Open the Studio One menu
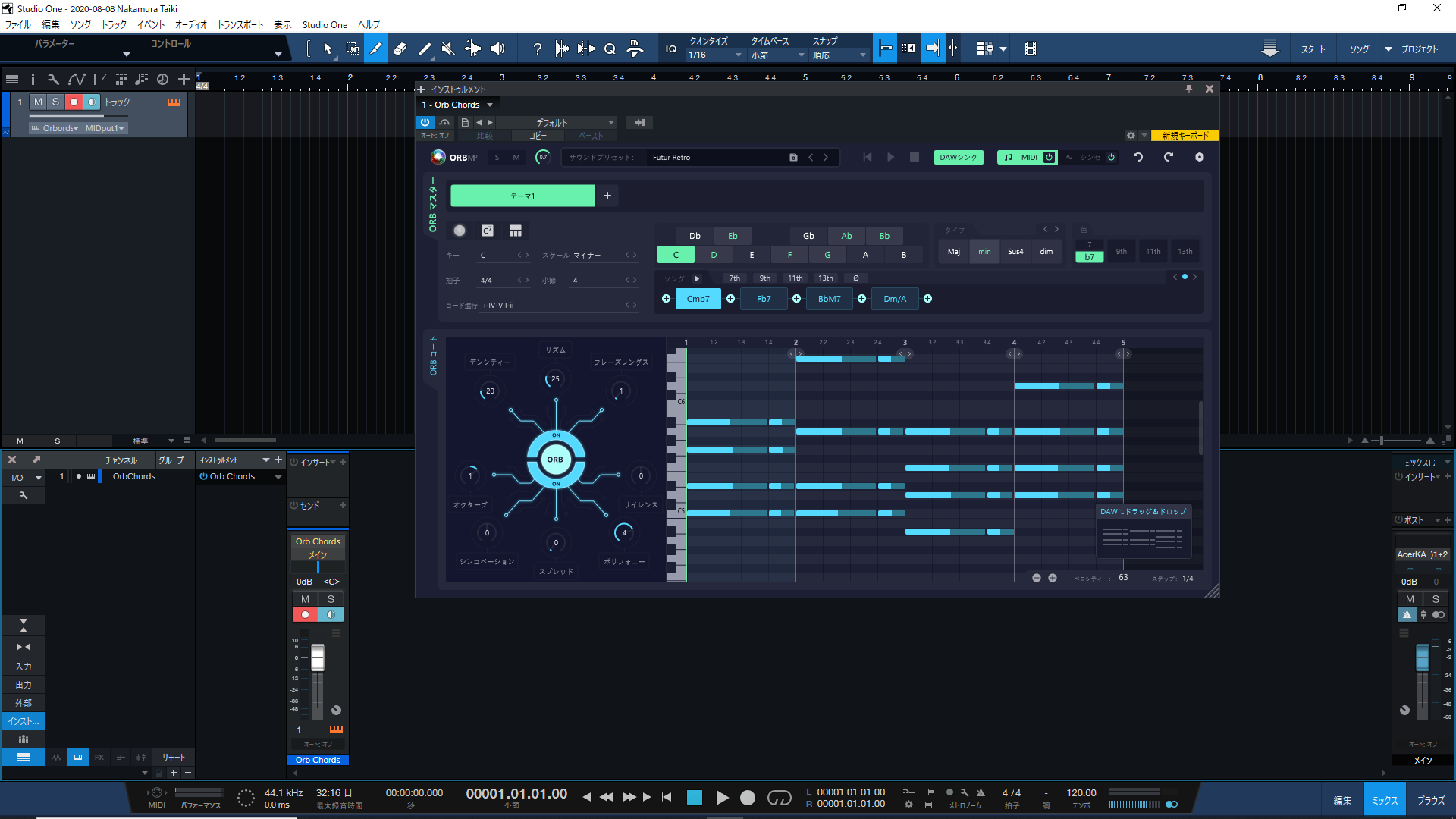The width and height of the screenshot is (1456, 819). 325,24
